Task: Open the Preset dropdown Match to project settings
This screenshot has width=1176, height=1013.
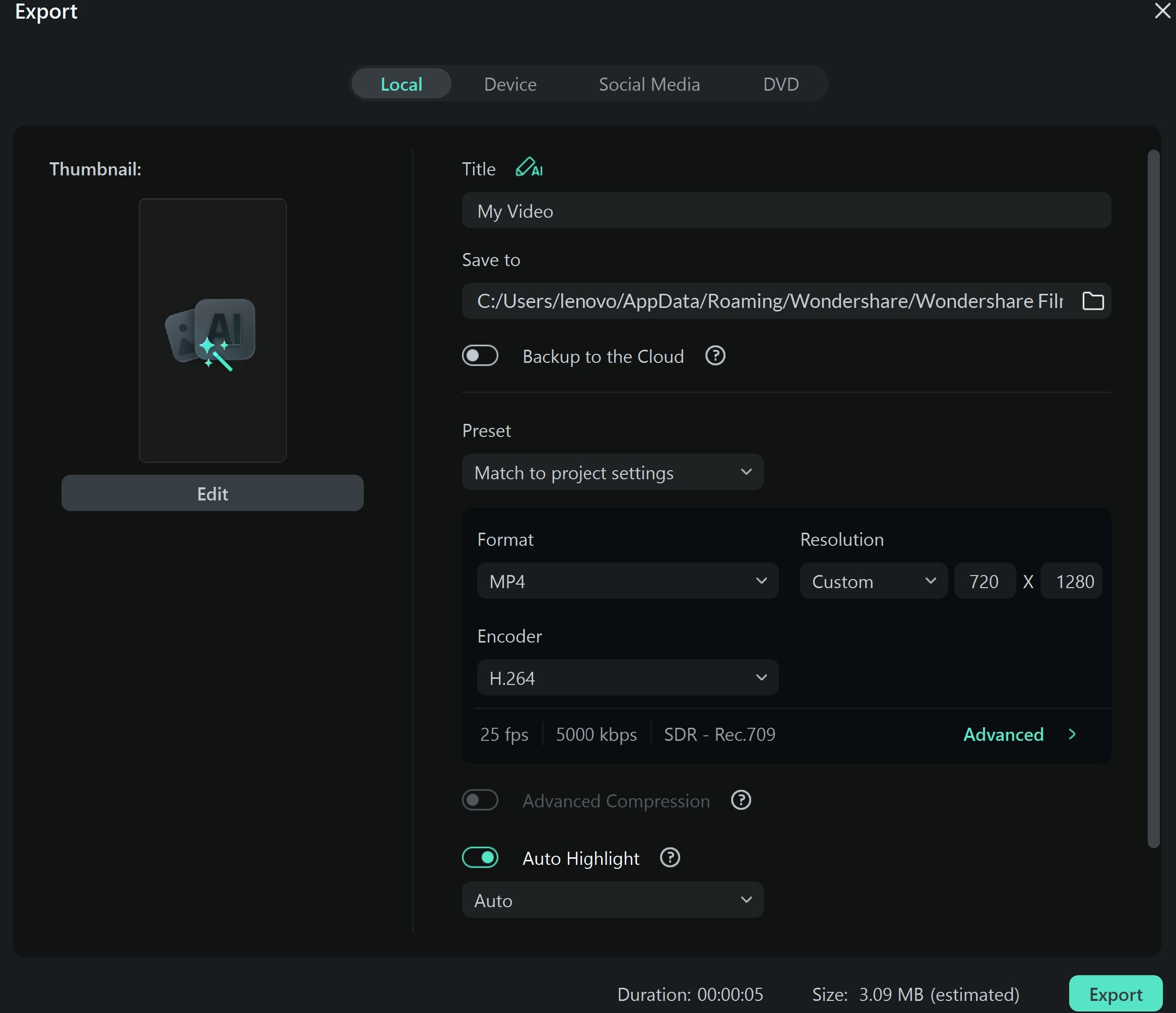Action: (x=612, y=472)
